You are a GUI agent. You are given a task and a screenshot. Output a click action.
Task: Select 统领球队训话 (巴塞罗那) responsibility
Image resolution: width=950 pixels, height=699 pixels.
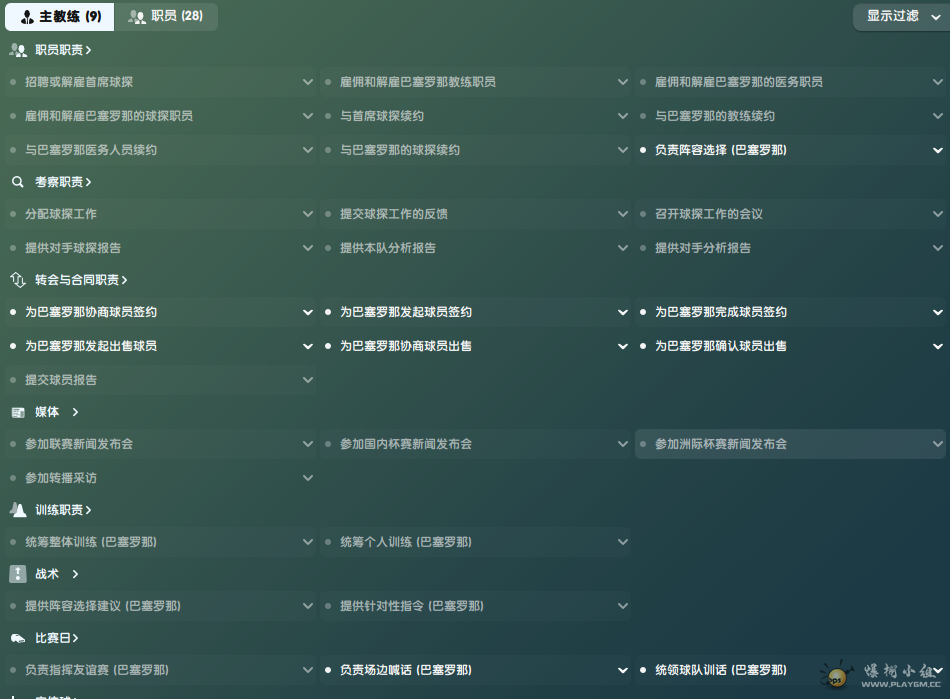point(791,670)
